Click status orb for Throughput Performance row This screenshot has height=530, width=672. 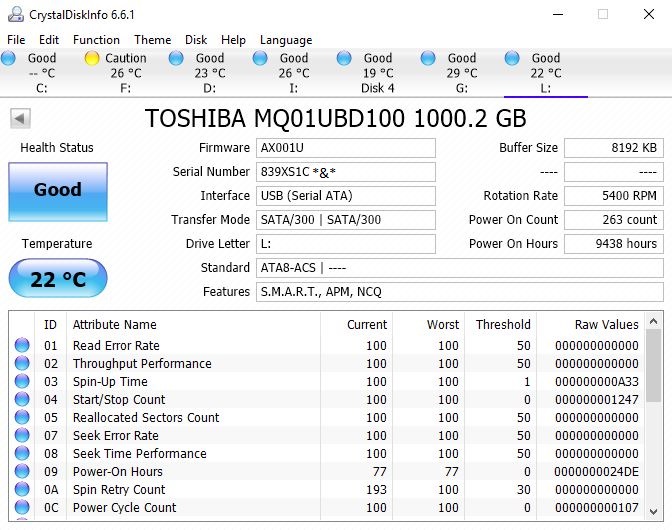click(x=22, y=363)
